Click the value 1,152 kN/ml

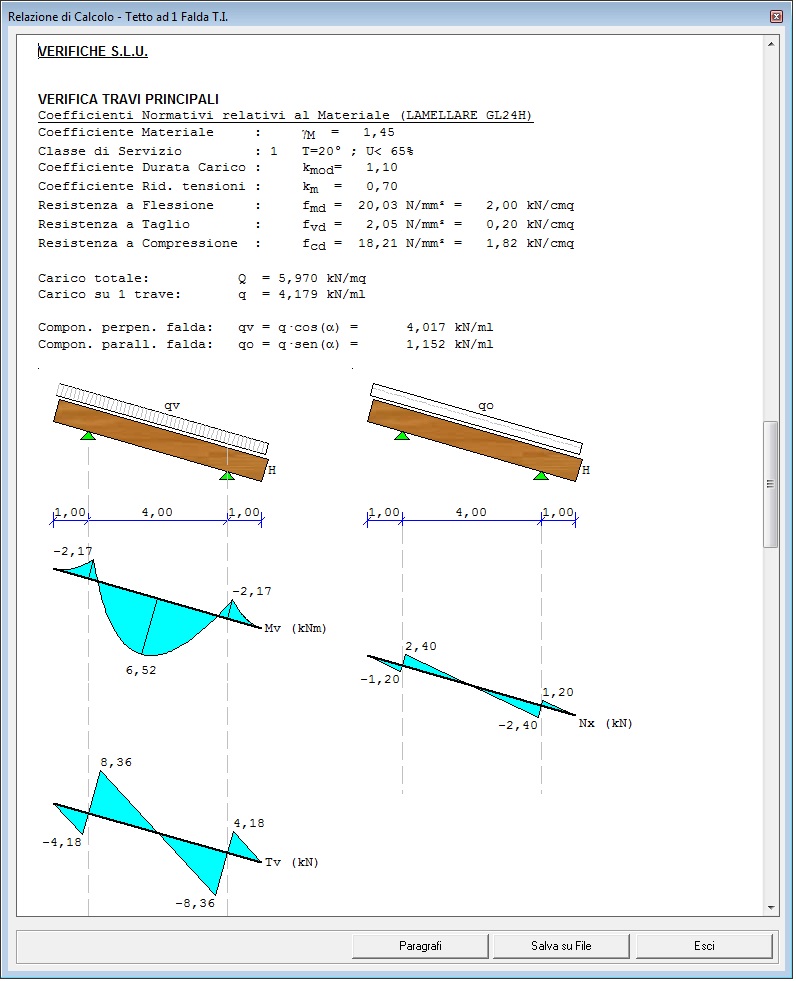click(x=450, y=344)
